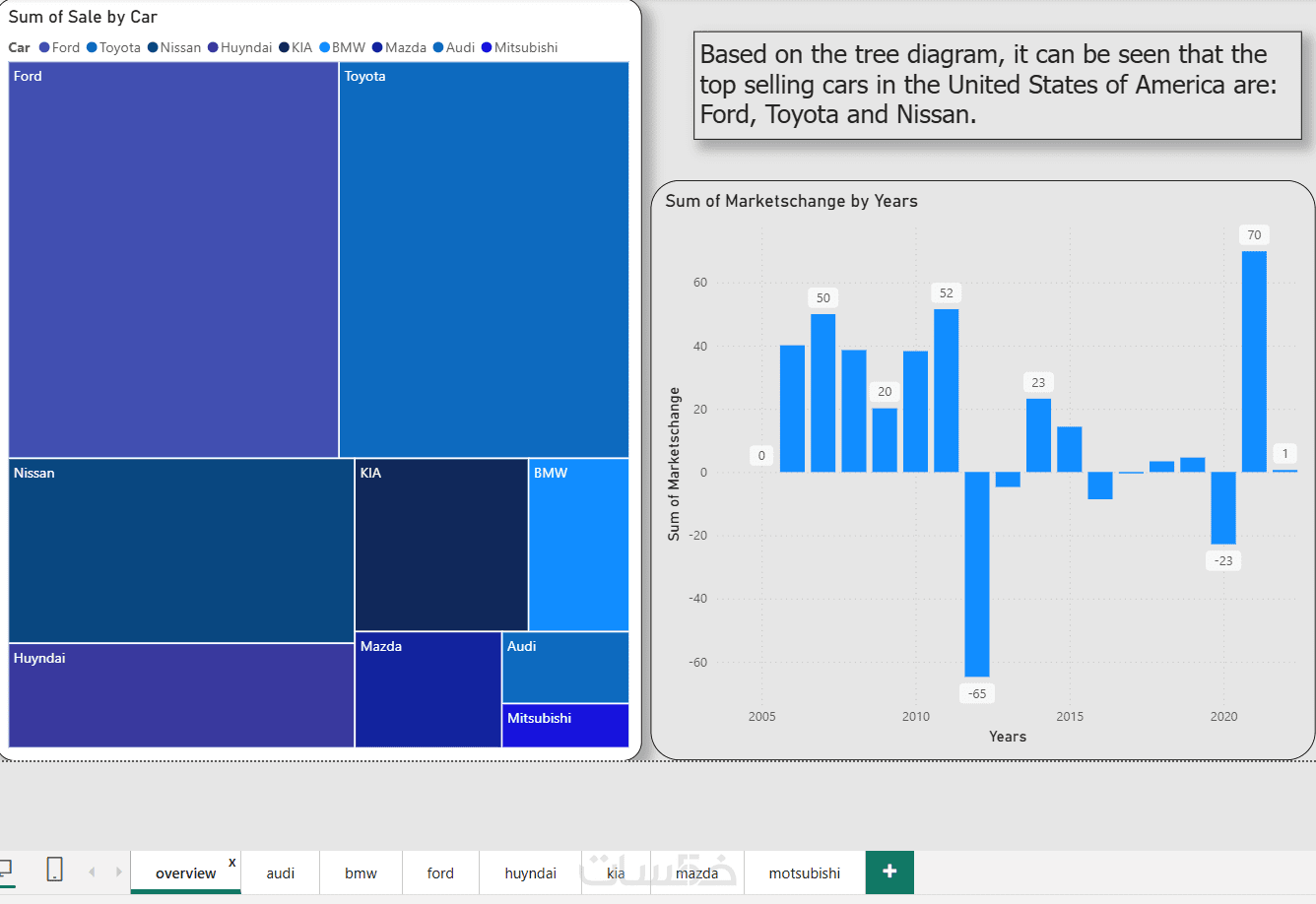Click the Huyndai treemap tile
The width and height of the screenshot is (1316, 904).
click(181, 695)
